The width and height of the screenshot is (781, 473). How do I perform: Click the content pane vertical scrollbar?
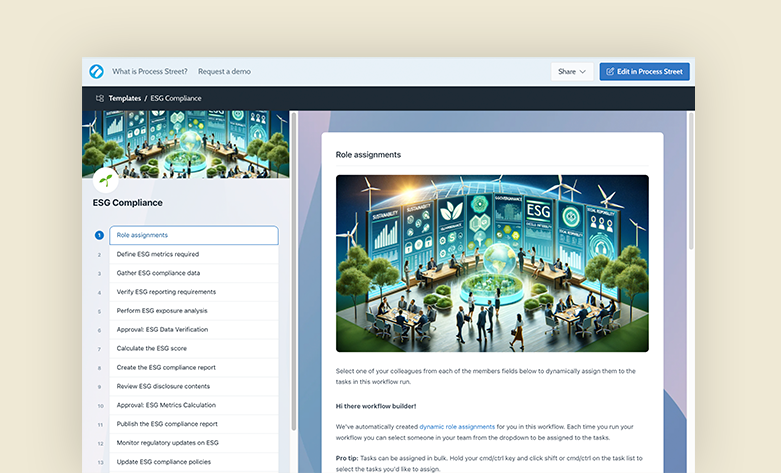tap(690, 181)
